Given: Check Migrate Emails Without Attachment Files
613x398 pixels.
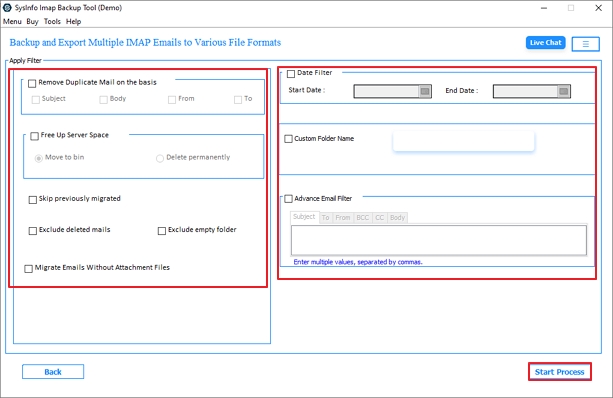Looking at the screenshot, I should [x=28, y=269].
